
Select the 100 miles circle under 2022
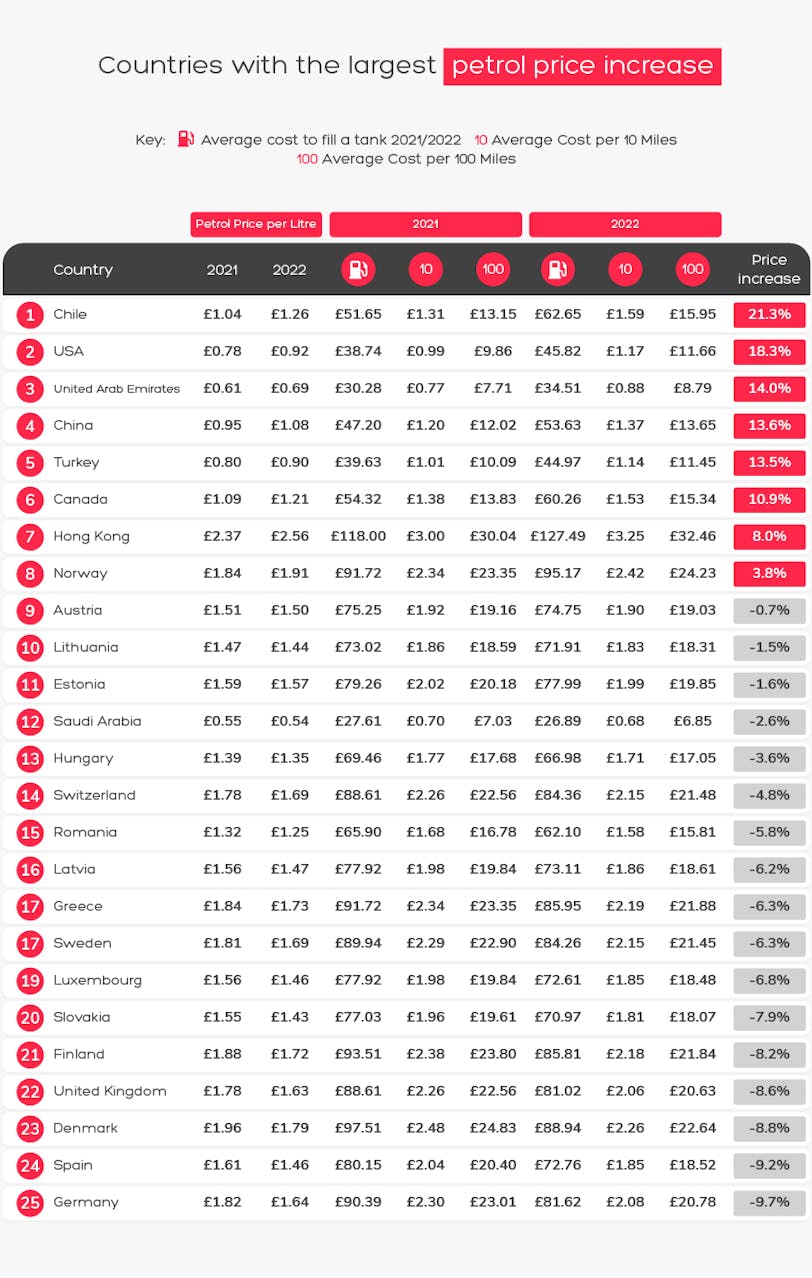(692, 269)
